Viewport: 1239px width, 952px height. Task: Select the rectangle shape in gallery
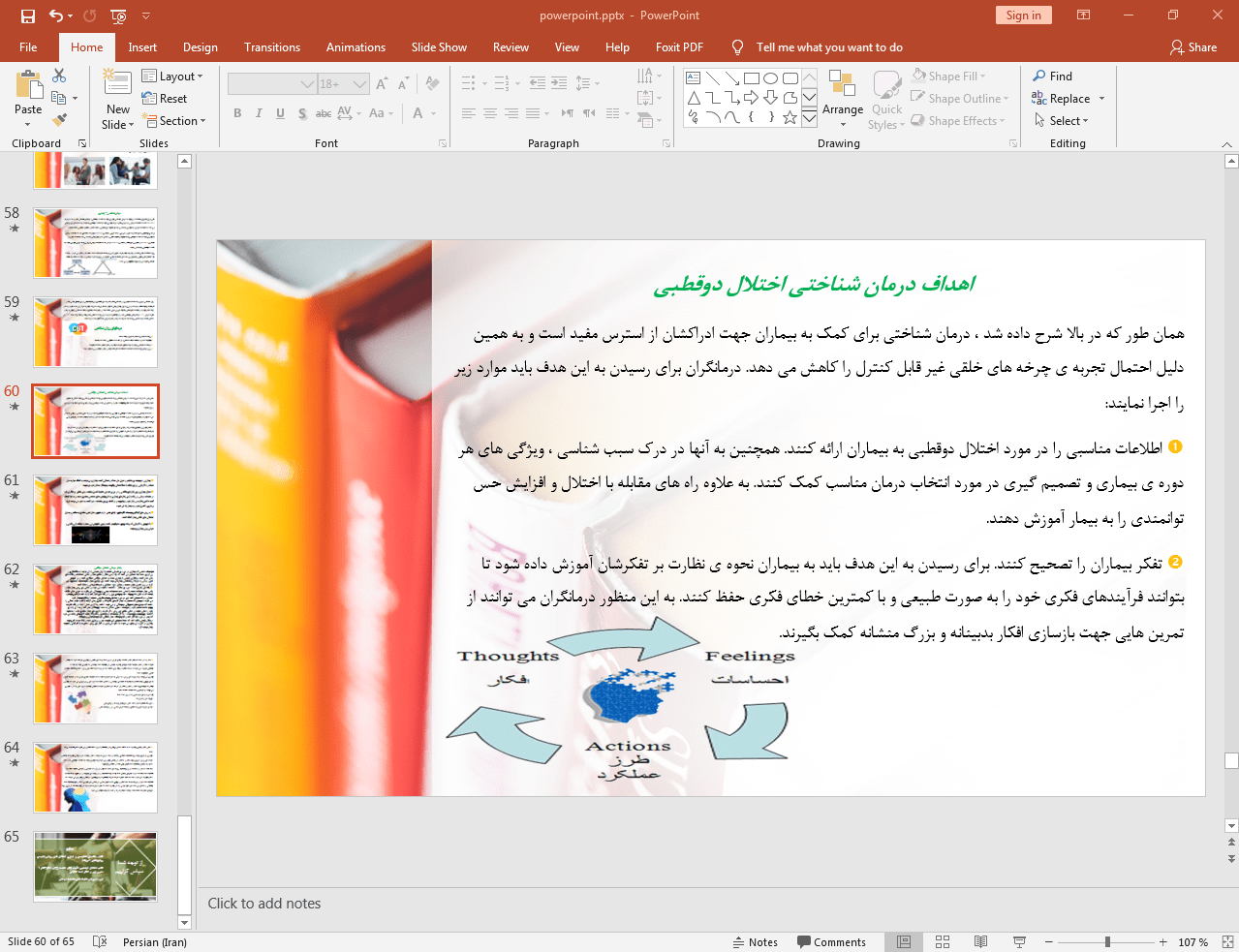point(752,78)
